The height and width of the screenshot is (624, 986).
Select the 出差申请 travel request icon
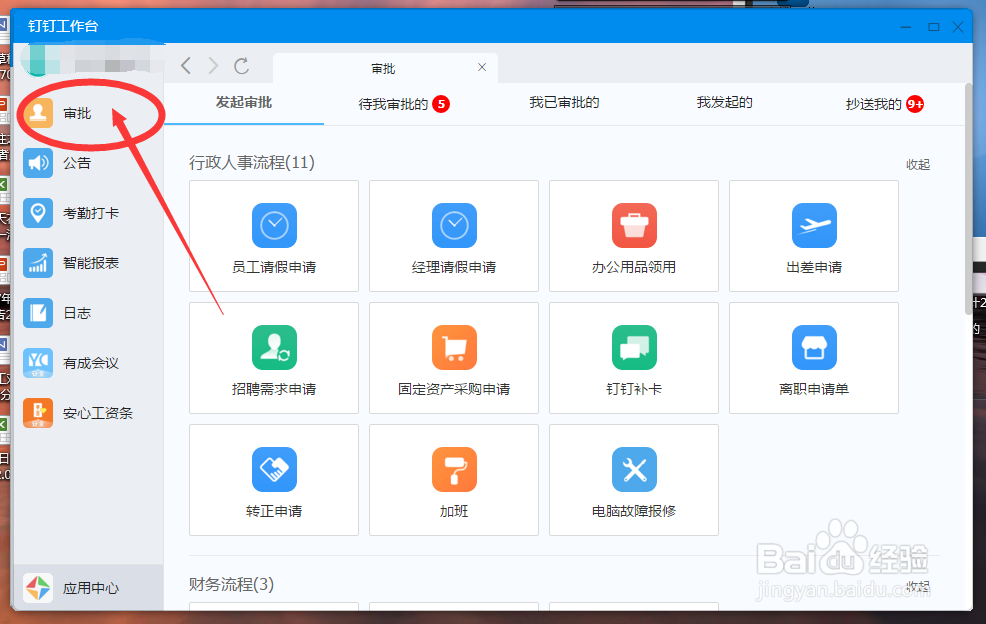click(813, 236)
